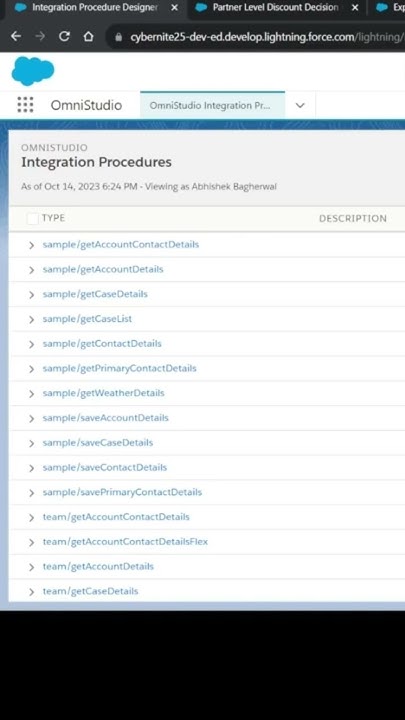Reload the page with refresh icon
The width and height of the screenshot is (405, 720).
tap(64, 37)
